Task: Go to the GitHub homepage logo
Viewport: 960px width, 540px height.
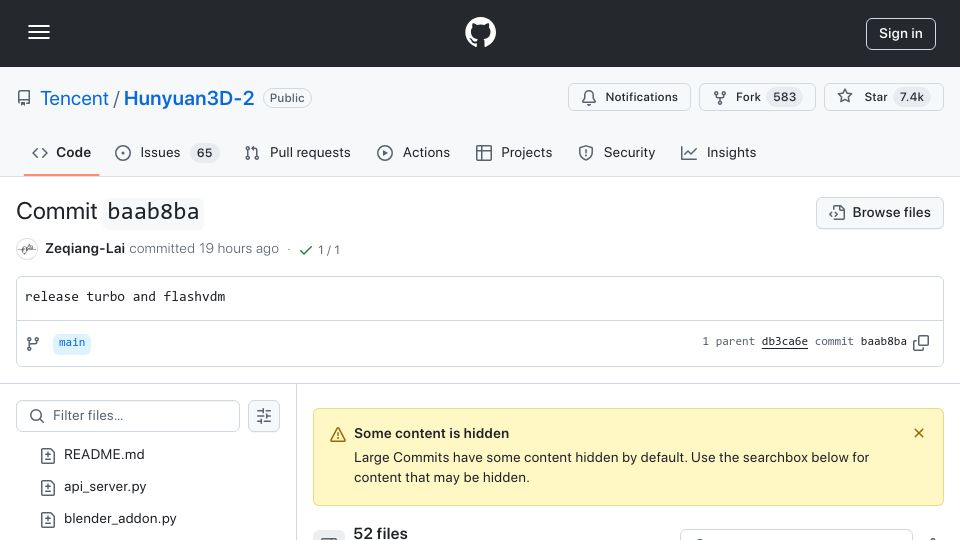Action: pyautogui.click(x=480, y=32)
